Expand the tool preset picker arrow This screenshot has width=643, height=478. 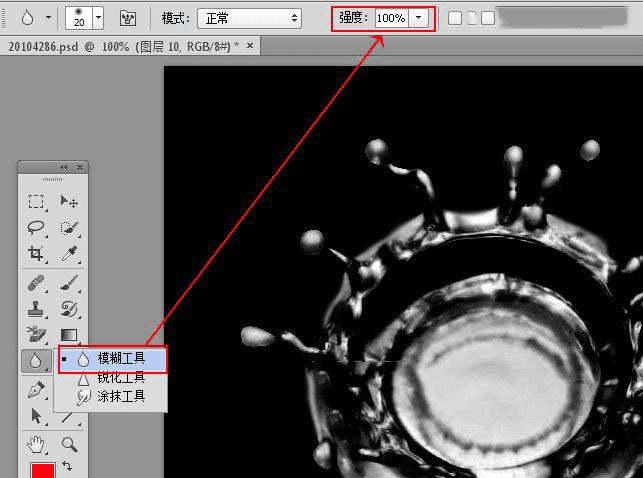48,18
